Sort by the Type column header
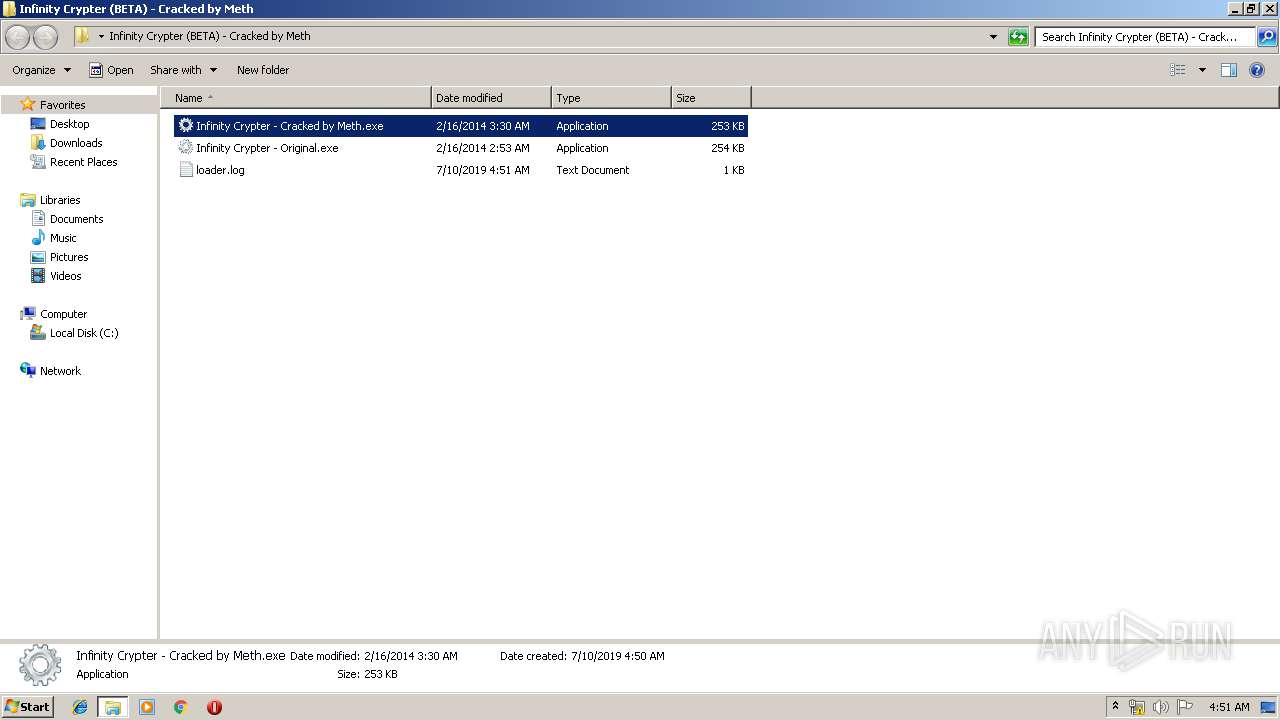The width and height of the screenshot is (1280, 720). point(611,98)
